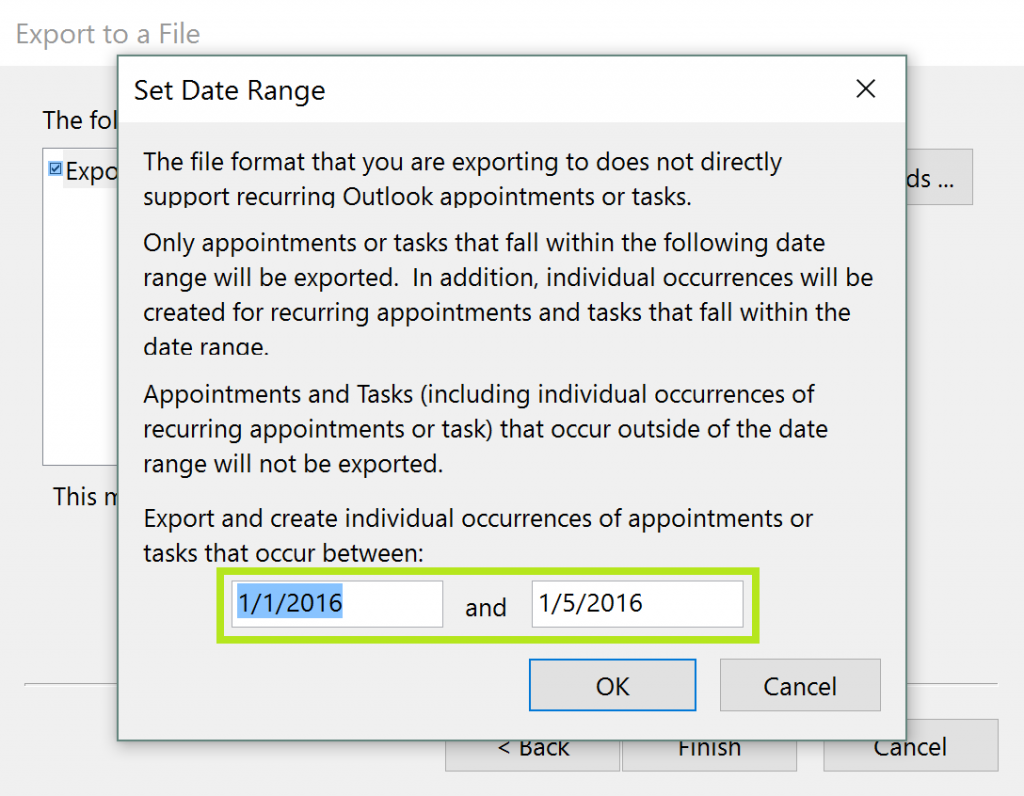
Task: Click the empty area of the actions list box
Action: (80, 330)
